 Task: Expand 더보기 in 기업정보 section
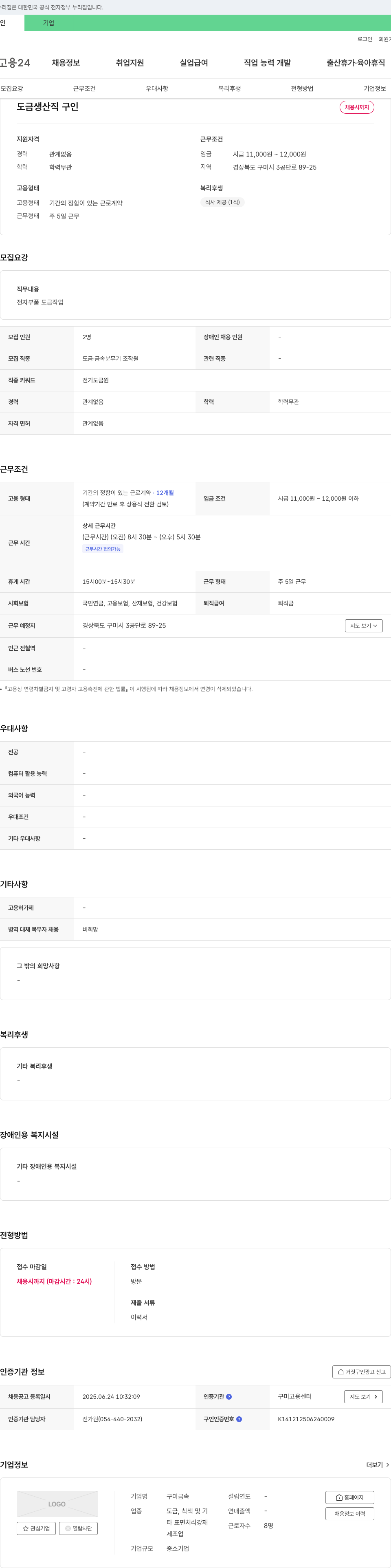378,1465
